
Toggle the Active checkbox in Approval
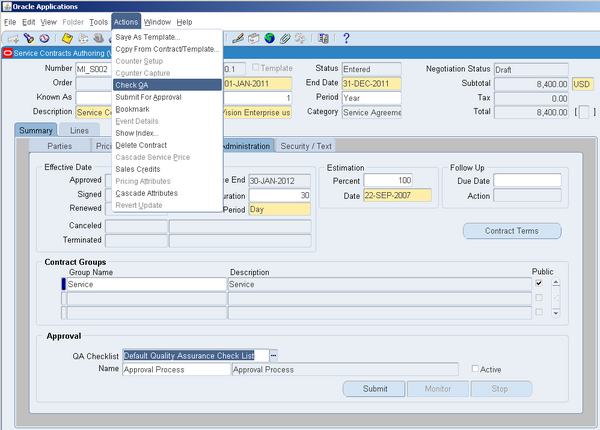(475, 368)
